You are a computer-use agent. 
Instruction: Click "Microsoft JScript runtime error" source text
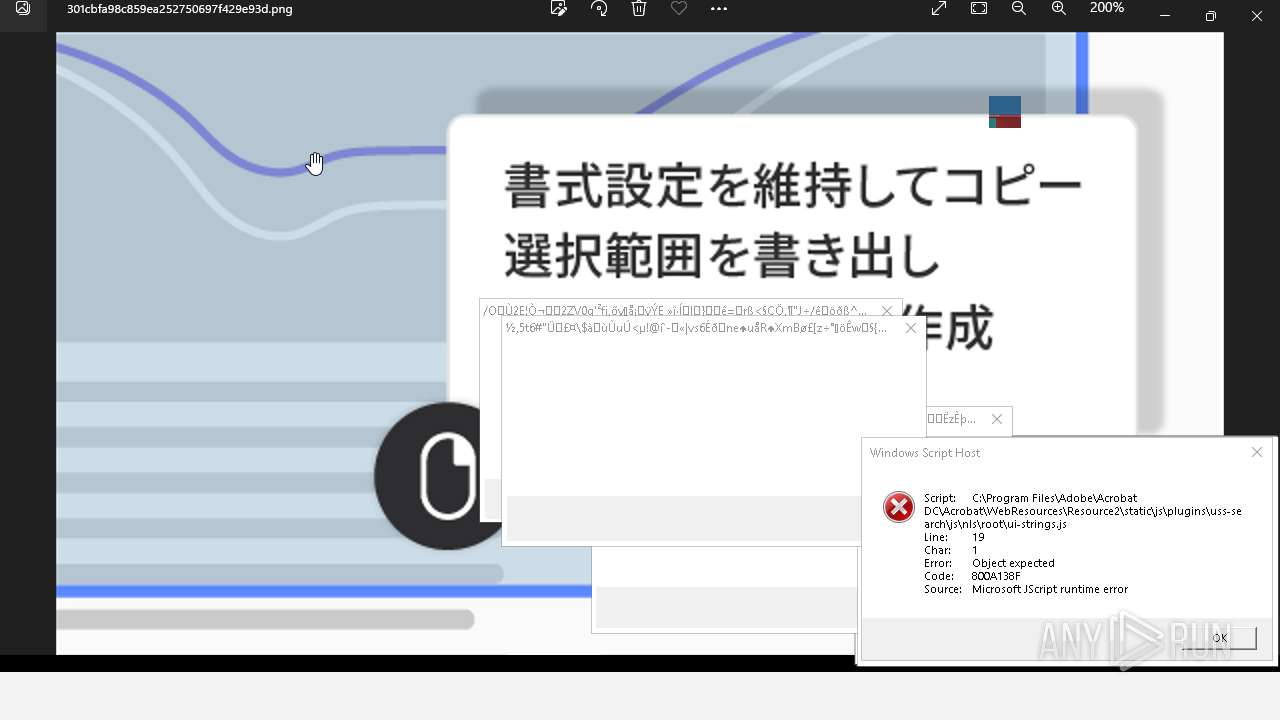pyautogui.click(x=1050, y=589)
